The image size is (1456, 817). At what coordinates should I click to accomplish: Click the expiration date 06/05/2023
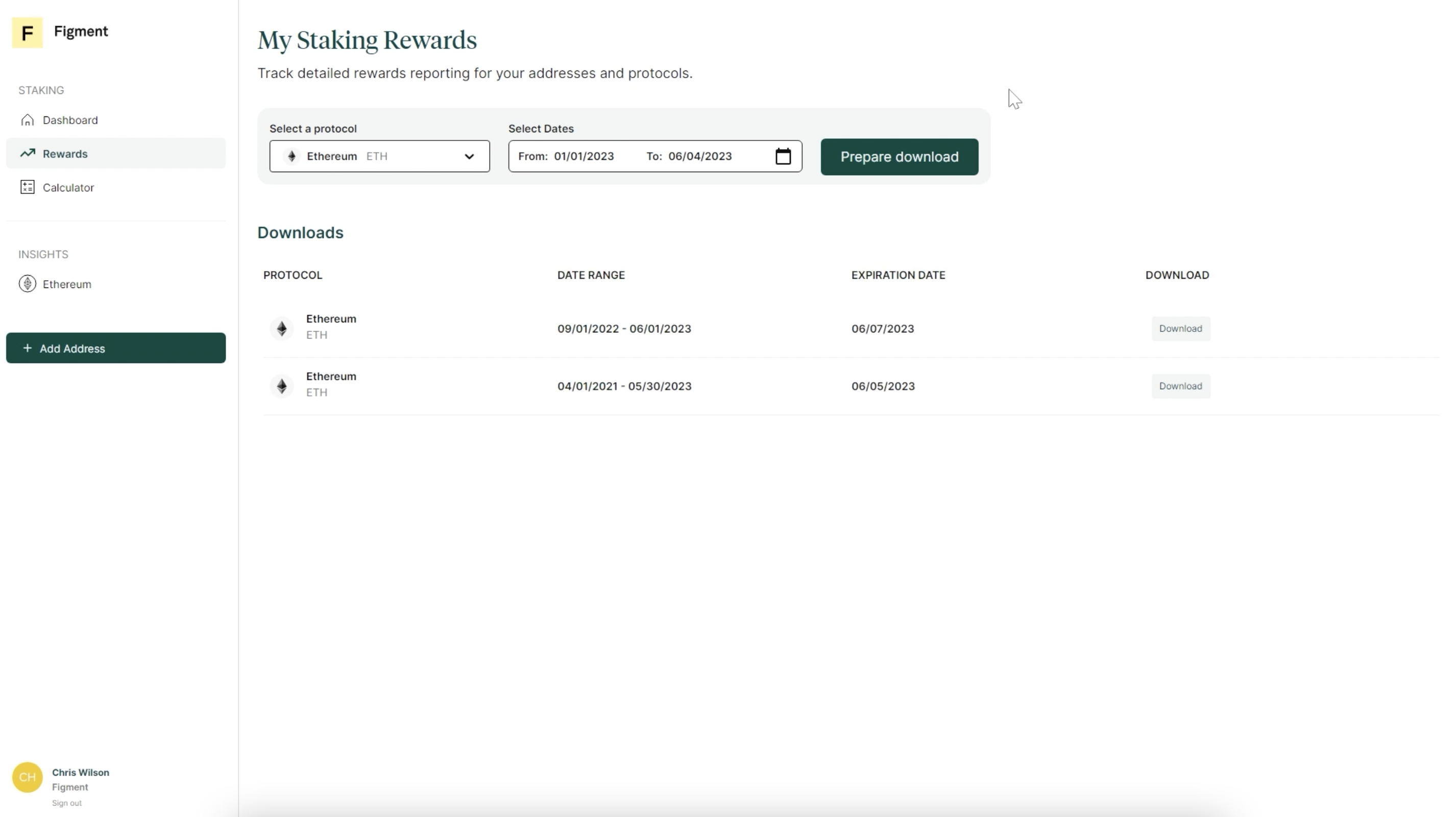(883, 386)
